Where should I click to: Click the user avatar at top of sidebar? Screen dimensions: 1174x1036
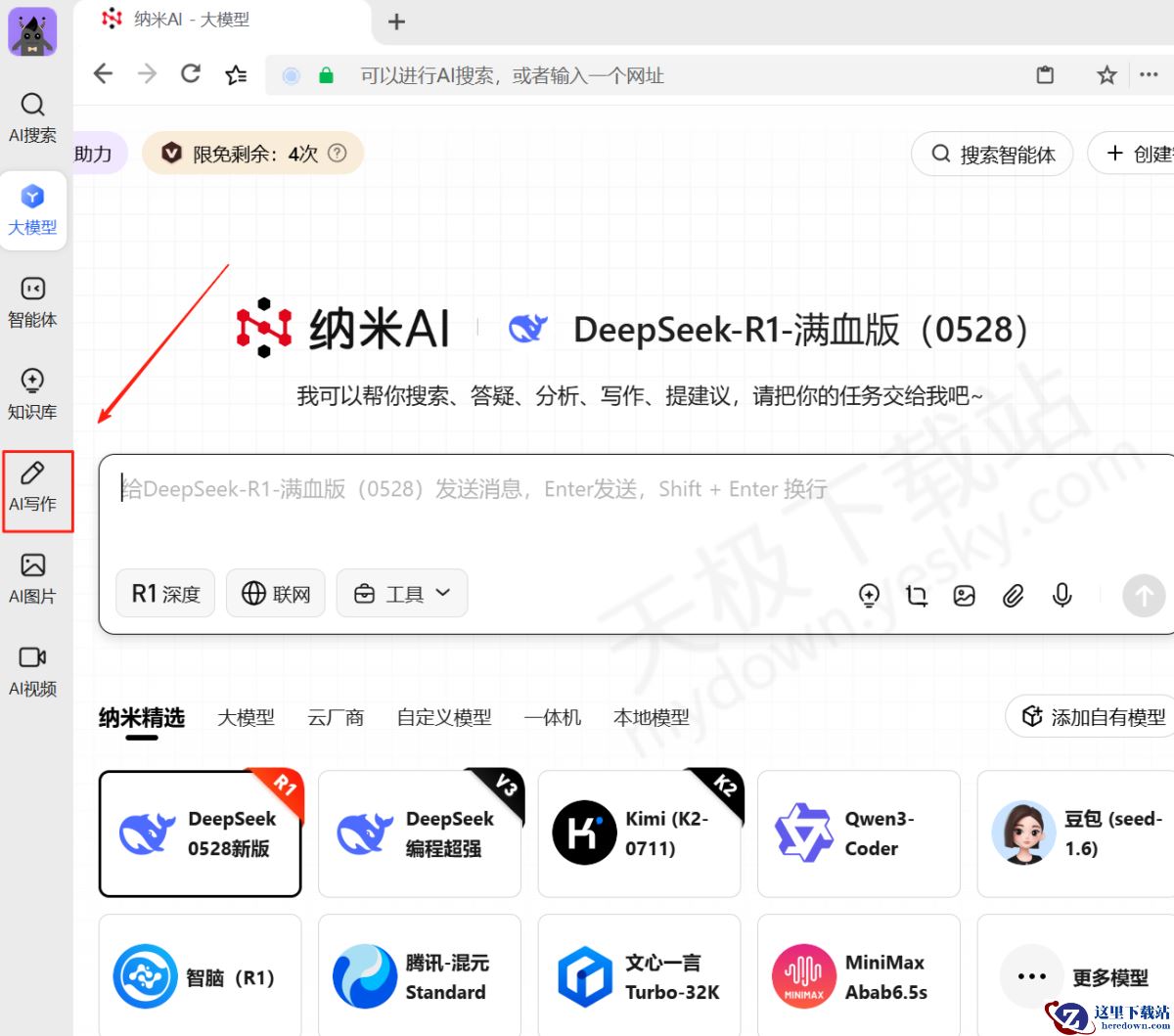click(32, 31)
